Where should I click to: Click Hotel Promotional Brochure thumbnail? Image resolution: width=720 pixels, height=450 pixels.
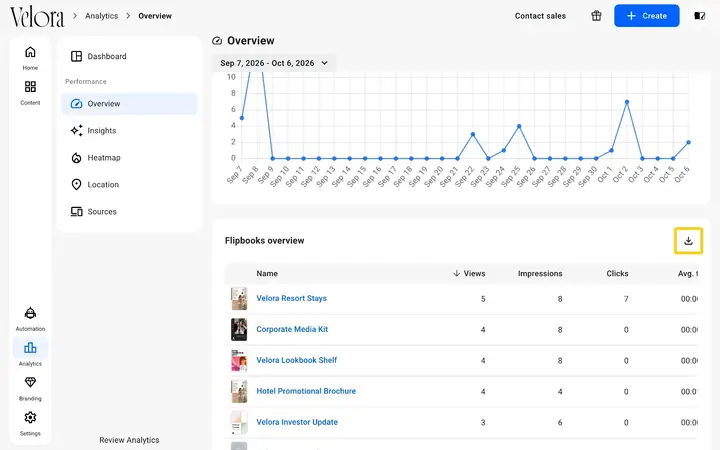coord(239,391)
